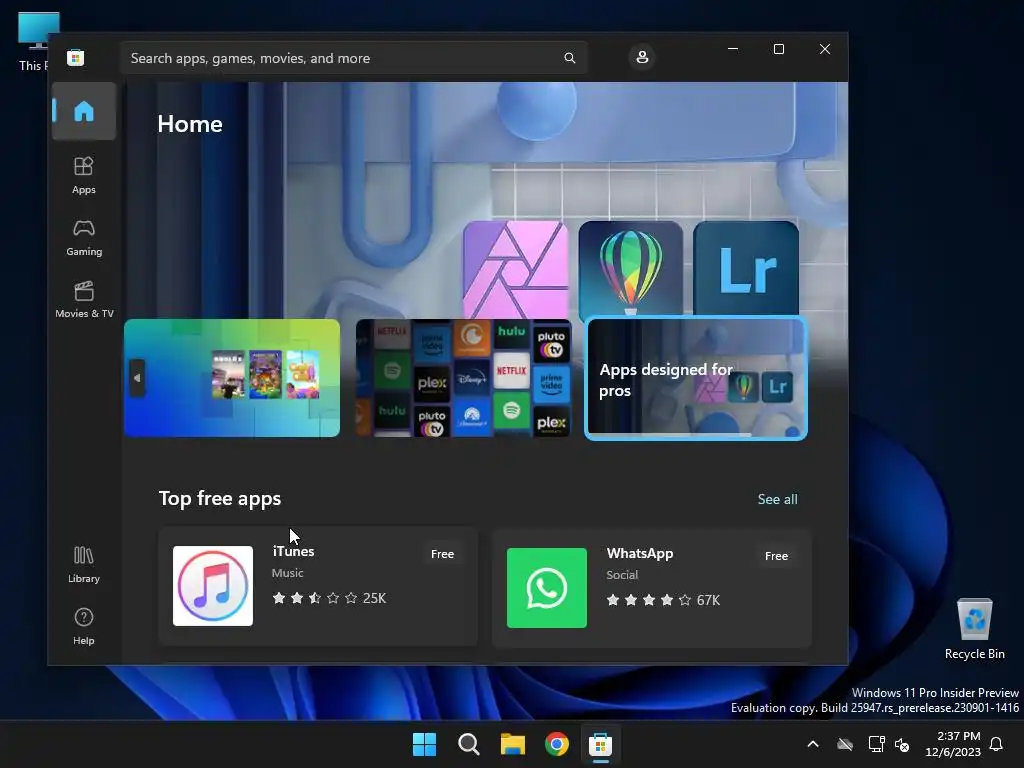Select the Apps designed for pros banner
1024x768 pixels.
coord(696,377)
